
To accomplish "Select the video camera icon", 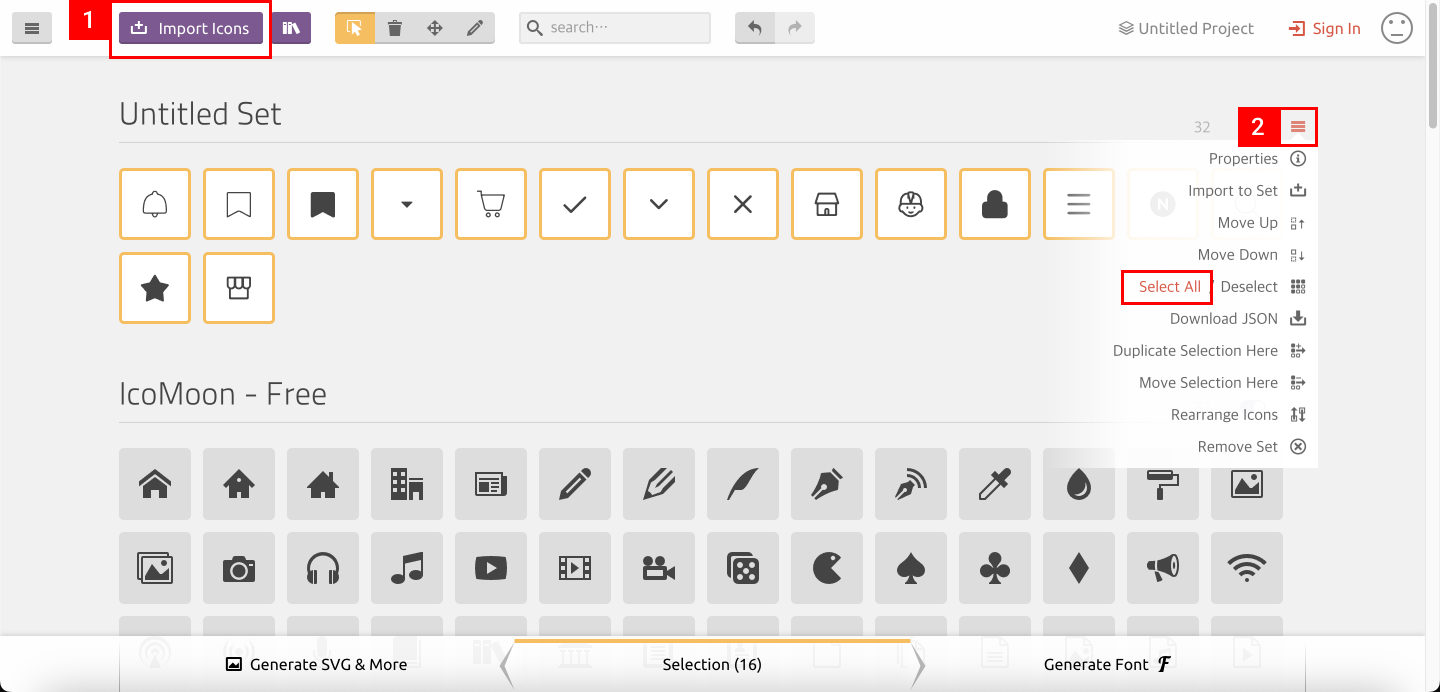I will coord(659,568).
